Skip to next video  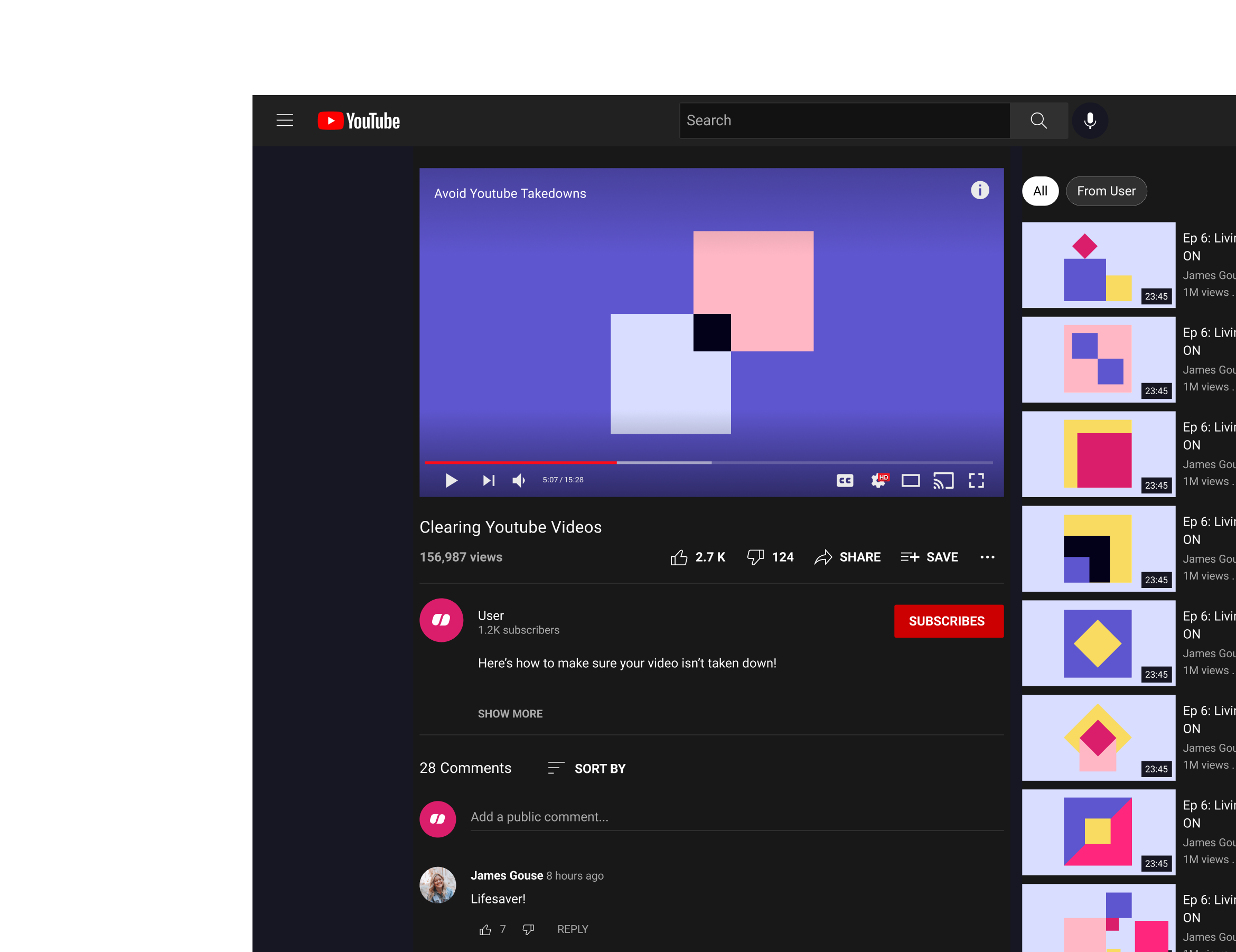tap(489, 481)
